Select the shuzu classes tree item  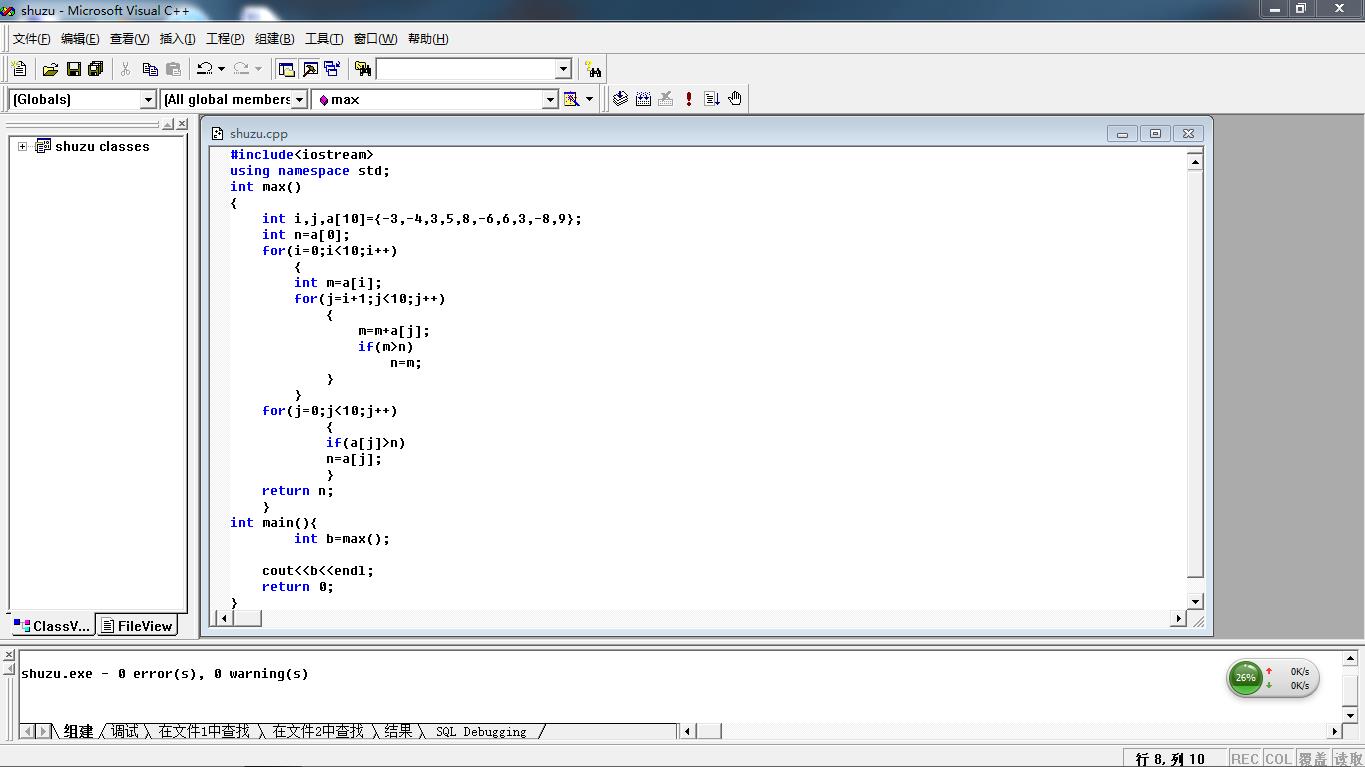point(102,146)
